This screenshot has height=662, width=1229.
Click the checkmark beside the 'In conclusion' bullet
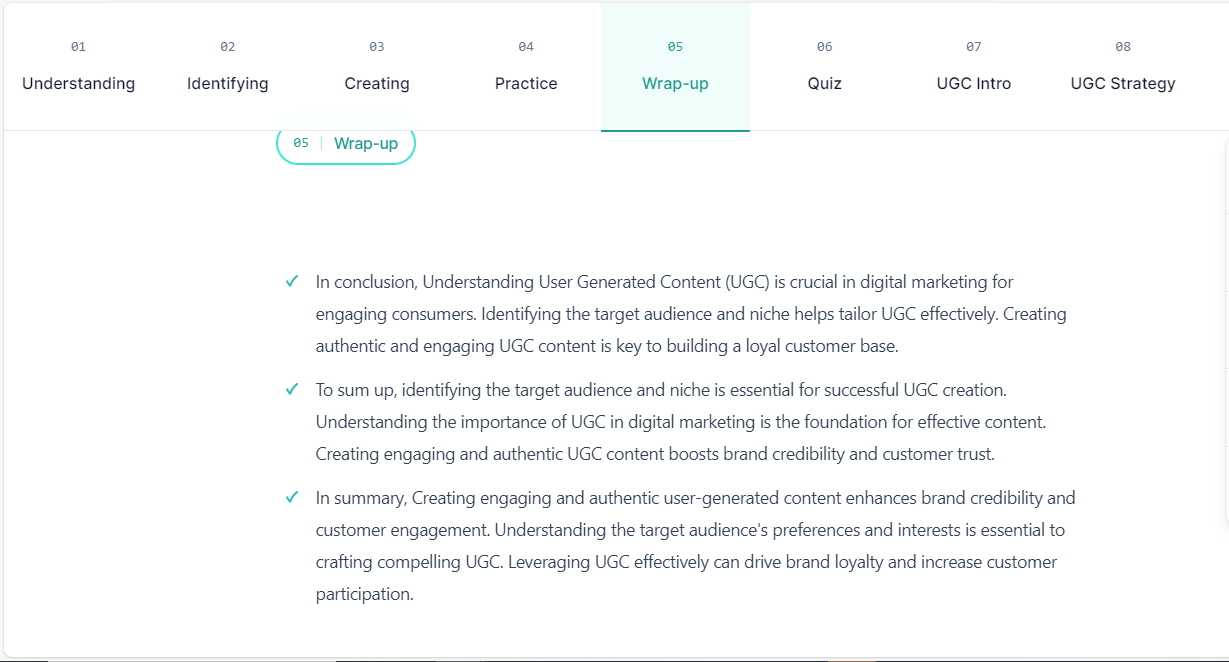[292, 282]
